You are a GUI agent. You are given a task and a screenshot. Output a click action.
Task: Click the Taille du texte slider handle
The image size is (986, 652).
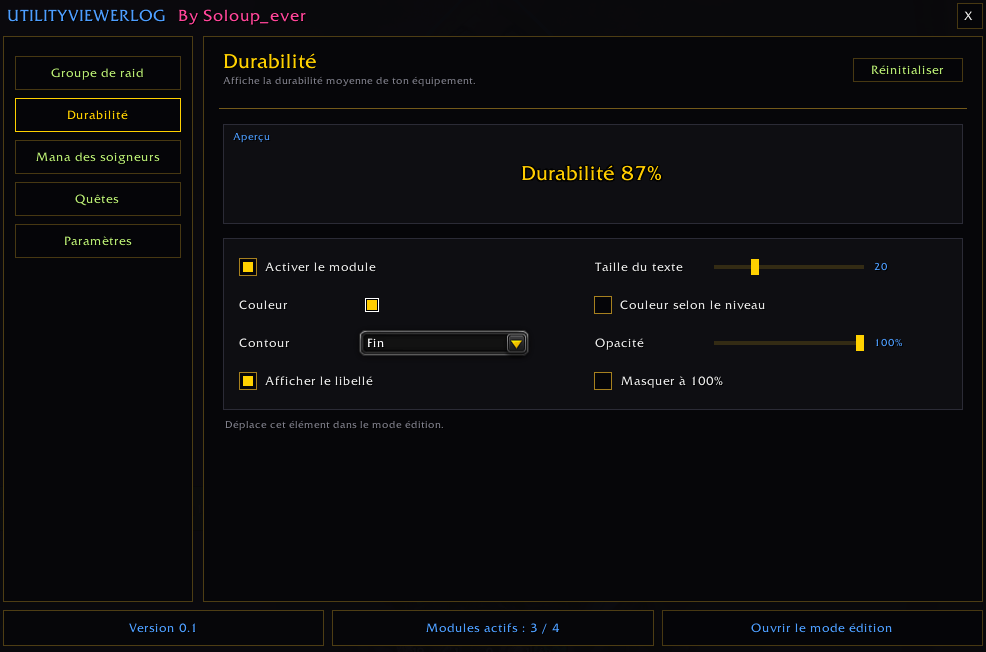(755, 267)
